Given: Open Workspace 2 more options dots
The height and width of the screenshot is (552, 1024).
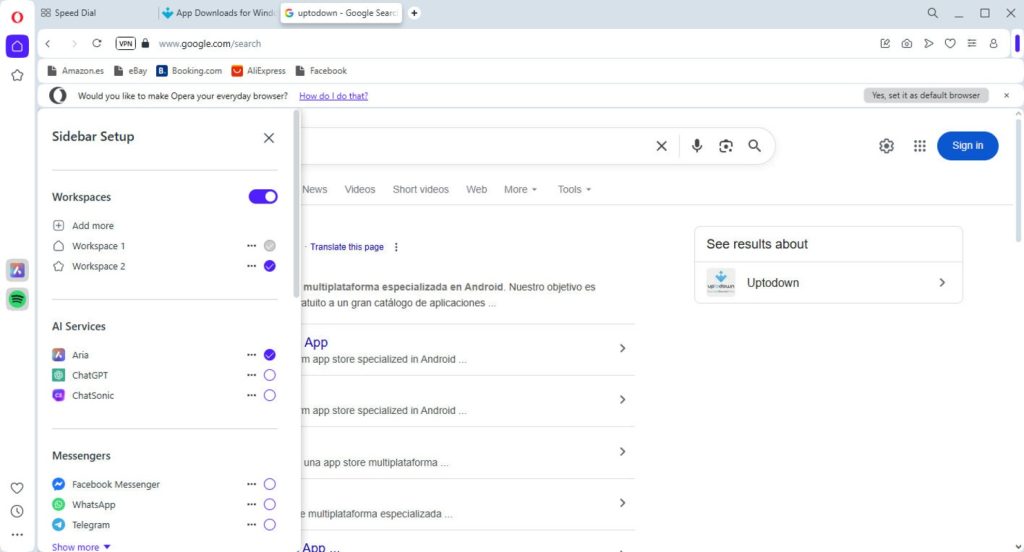Looking at the screenshot, I should click(251, 266).
